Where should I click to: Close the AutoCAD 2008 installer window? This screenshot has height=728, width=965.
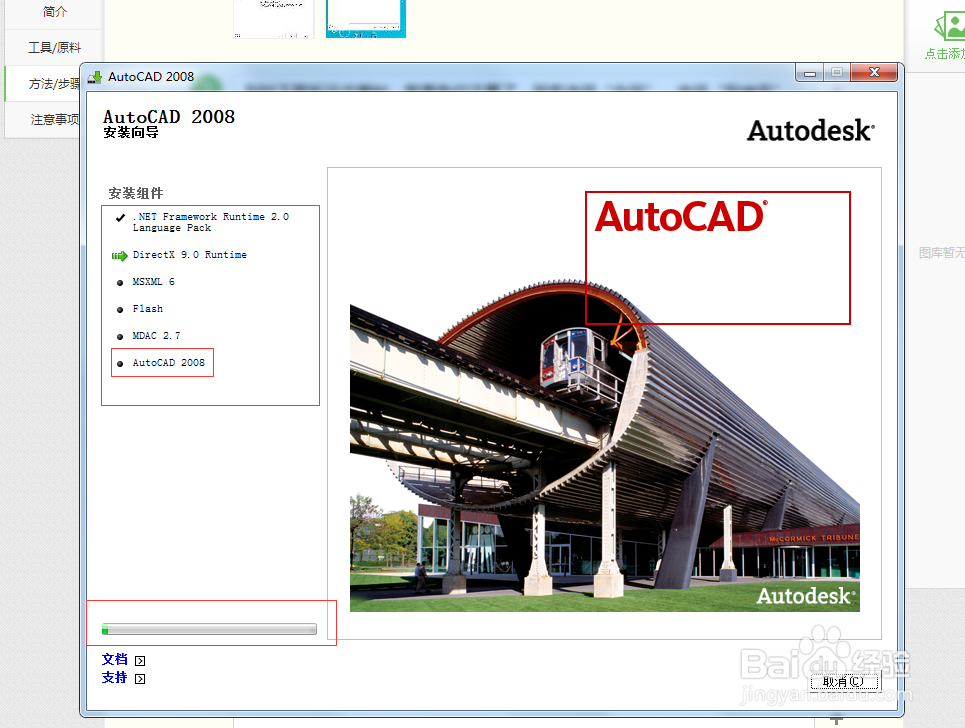pos(874,73)
